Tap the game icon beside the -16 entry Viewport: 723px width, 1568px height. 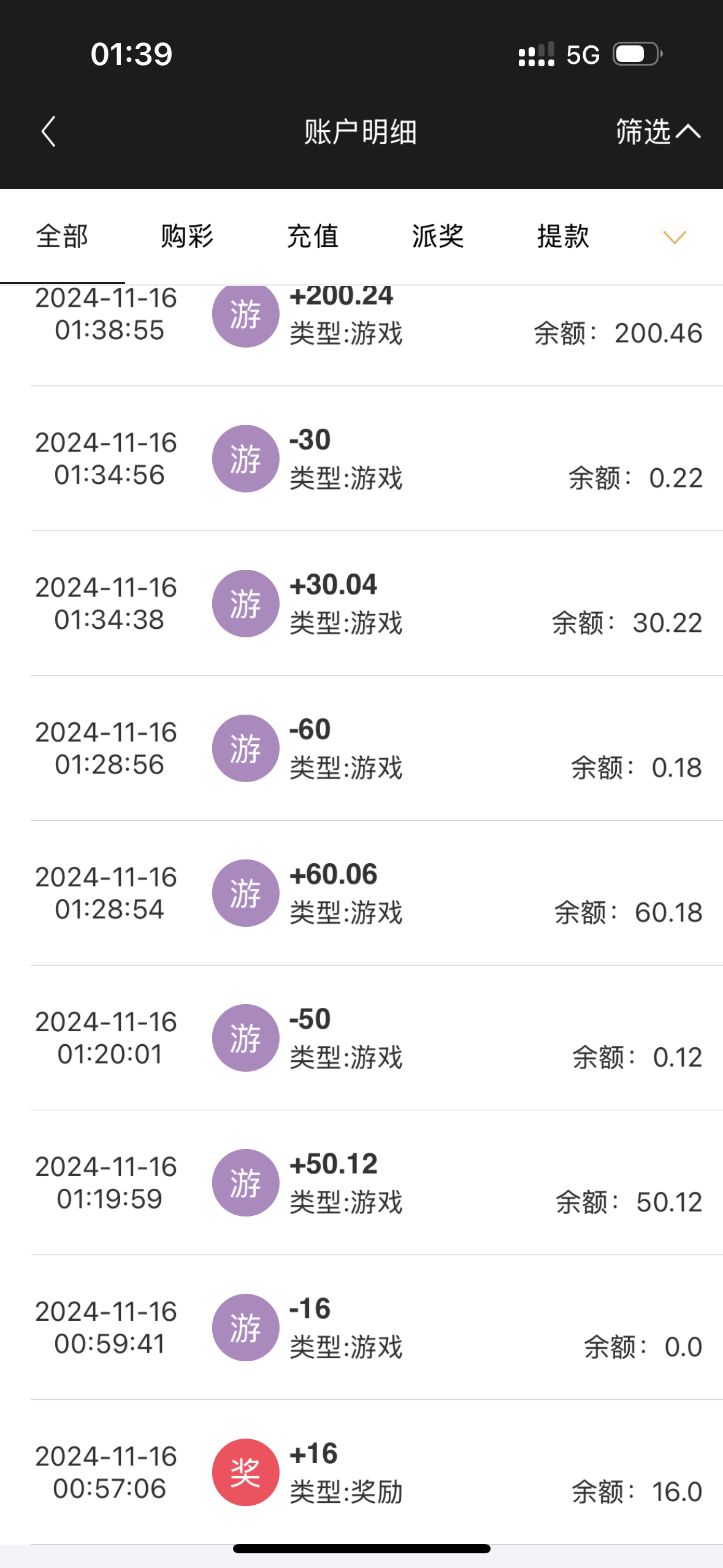[x=245, y=1328]
